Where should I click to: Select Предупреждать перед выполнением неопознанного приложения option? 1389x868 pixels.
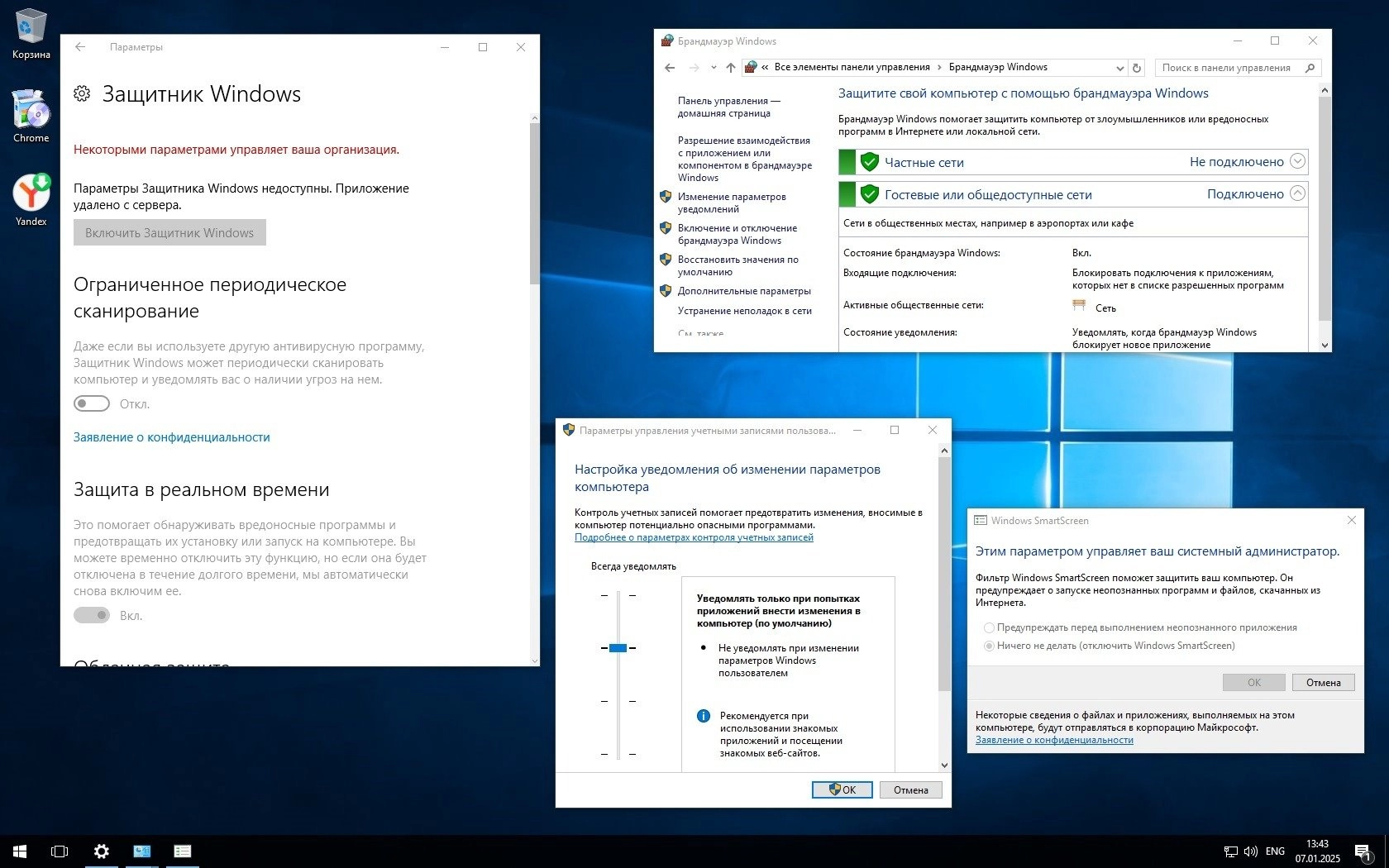point(1140,627)
